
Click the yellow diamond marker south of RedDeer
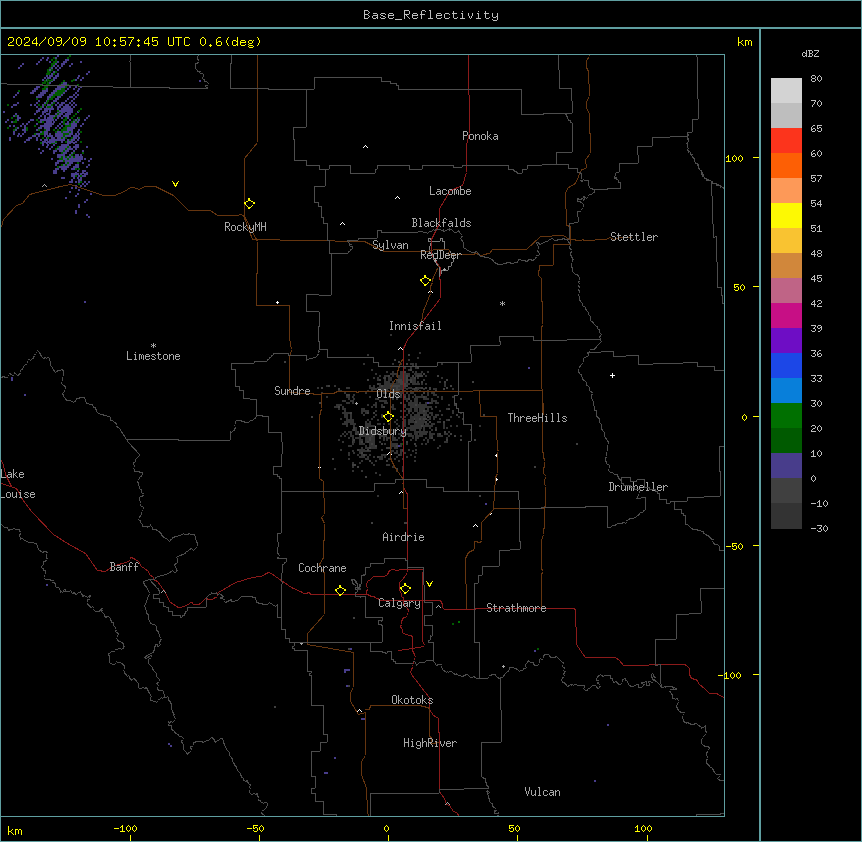(426, 281)
